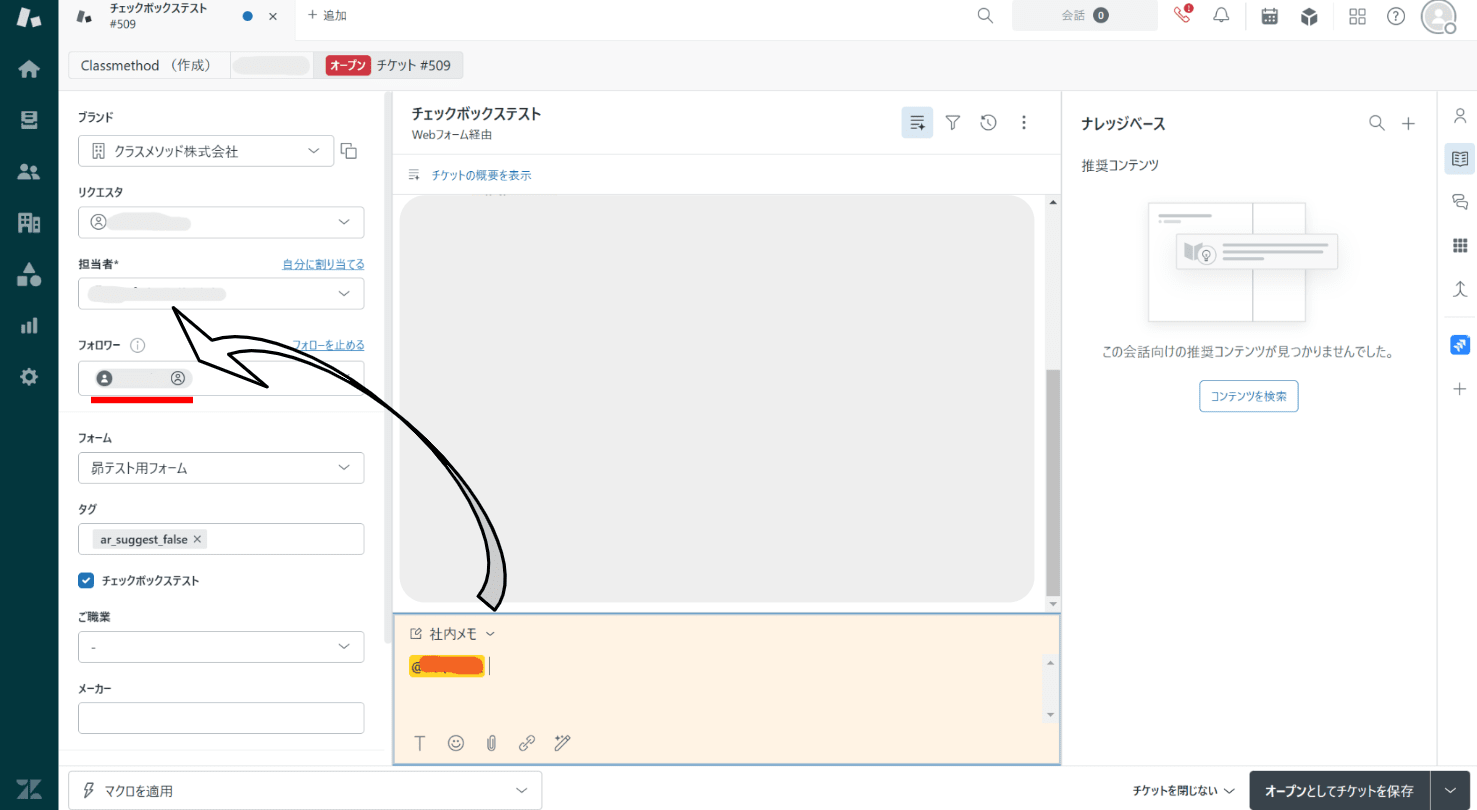Click the フォローを止める link
The height and width of the screenshot is (810, 1477).
(x=328, y=345)
